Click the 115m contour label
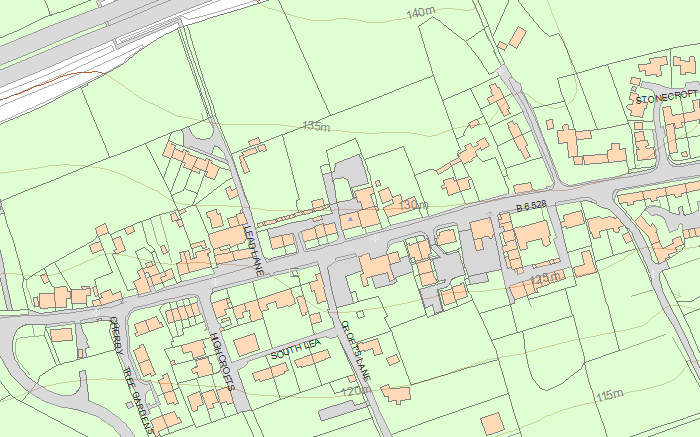This screenshot has height=437, width=700. [x=610, y=395]
